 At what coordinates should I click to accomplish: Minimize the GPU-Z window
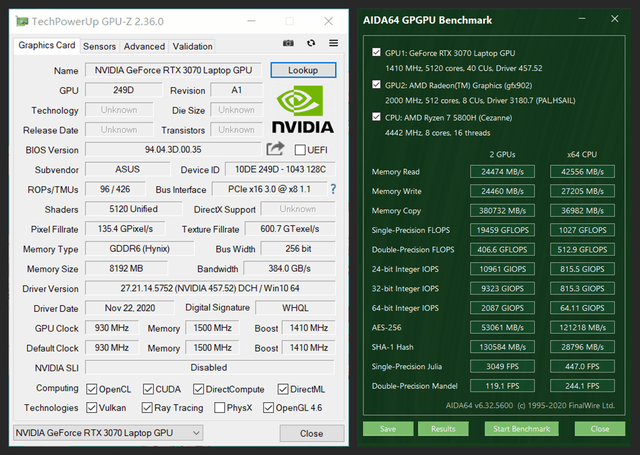(251, 21)
